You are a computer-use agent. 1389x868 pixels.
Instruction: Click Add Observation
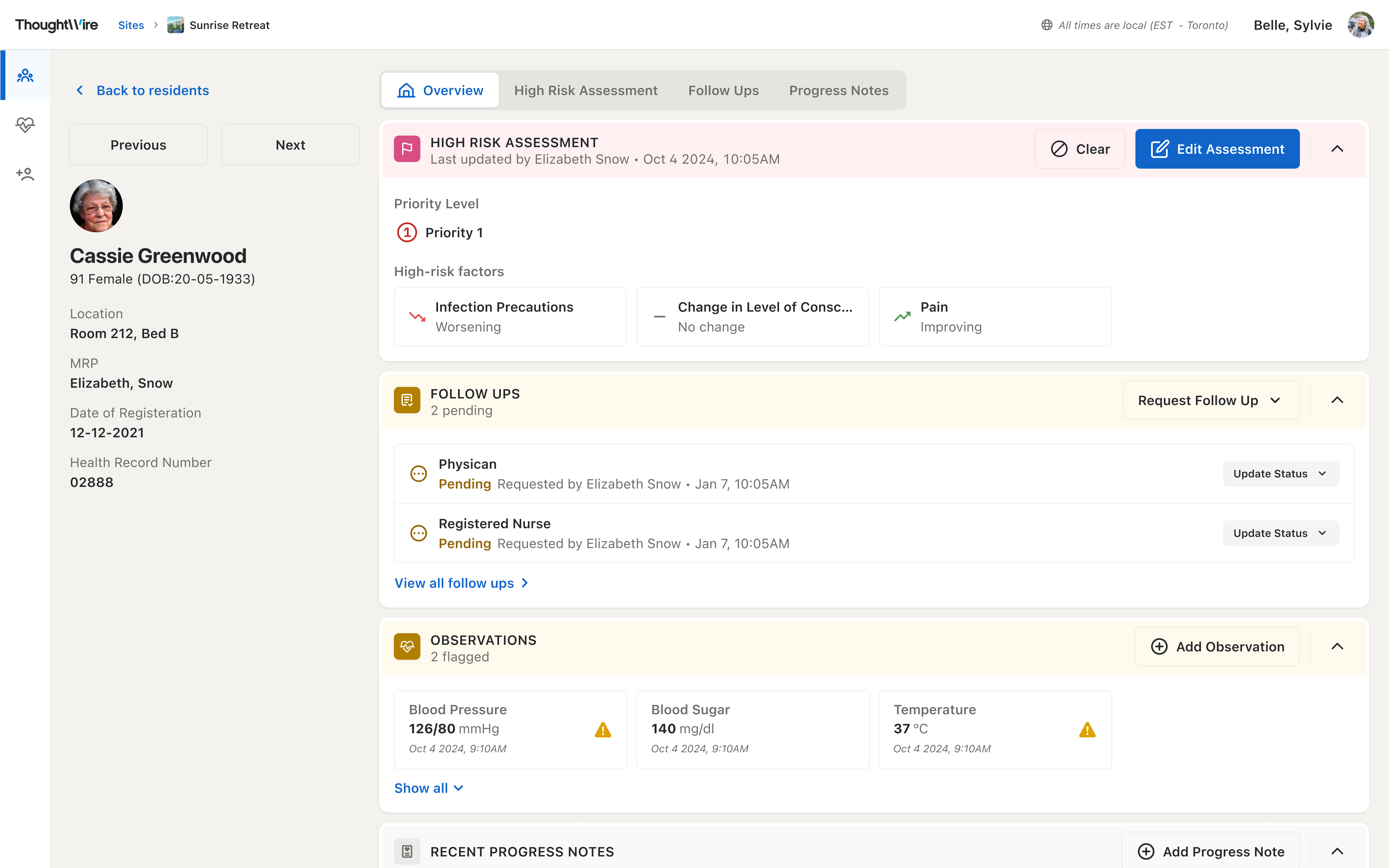point(1217,646)
